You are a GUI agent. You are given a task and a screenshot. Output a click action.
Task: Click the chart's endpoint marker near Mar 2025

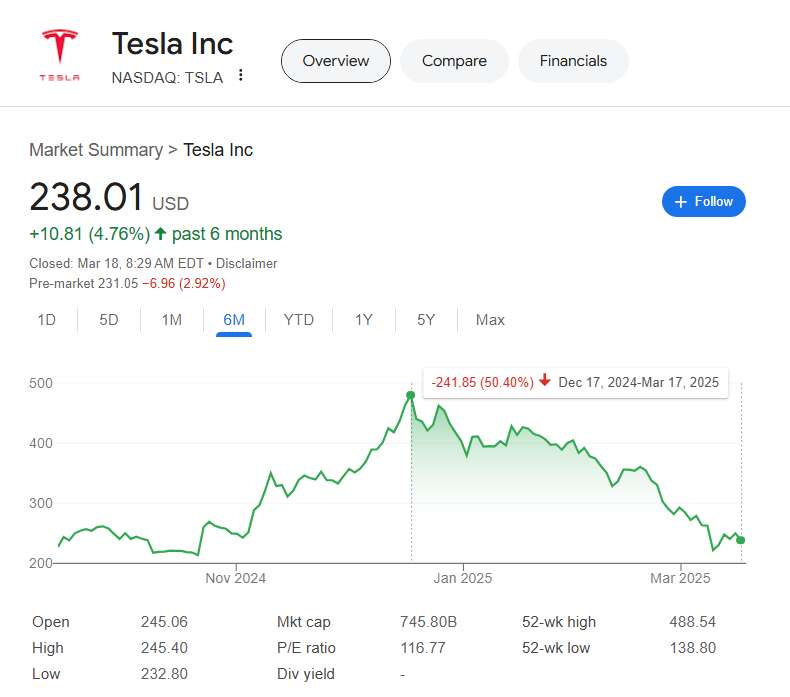(x=741, y=540)
